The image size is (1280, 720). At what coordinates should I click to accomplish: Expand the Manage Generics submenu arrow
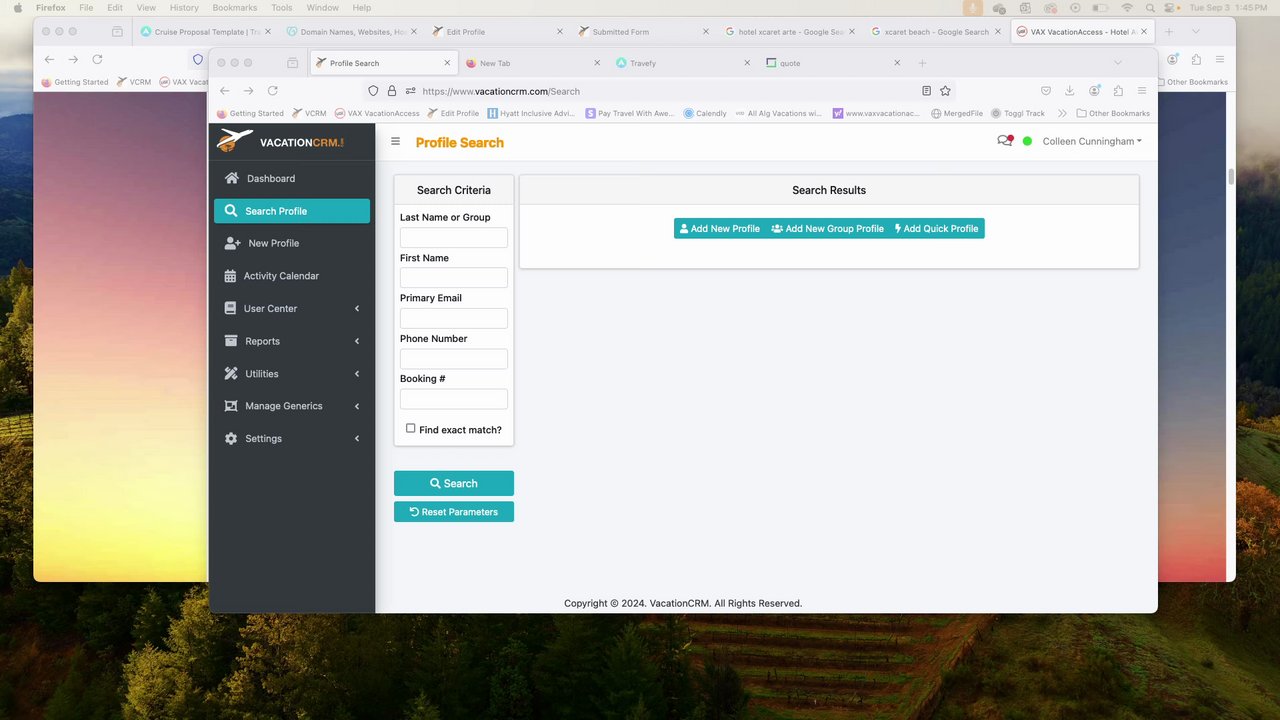coord(357,406)
